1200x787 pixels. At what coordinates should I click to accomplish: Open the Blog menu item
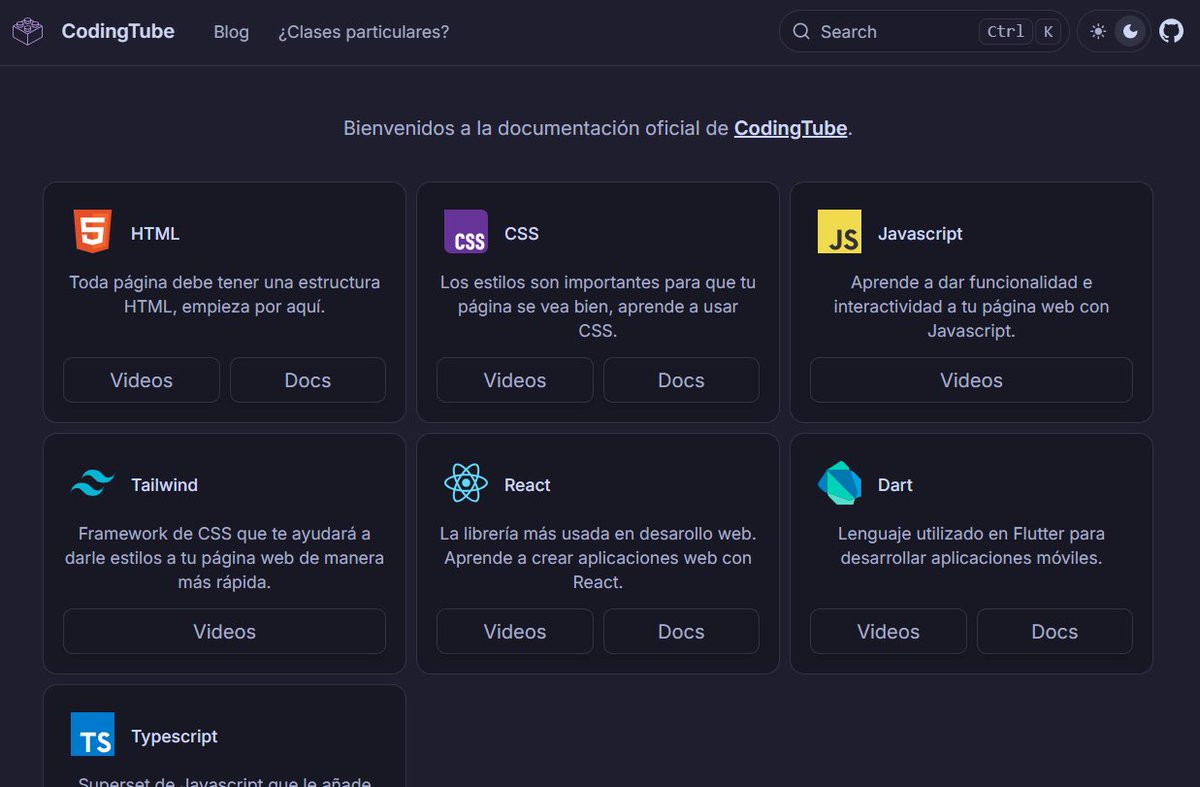click(231, 32)
